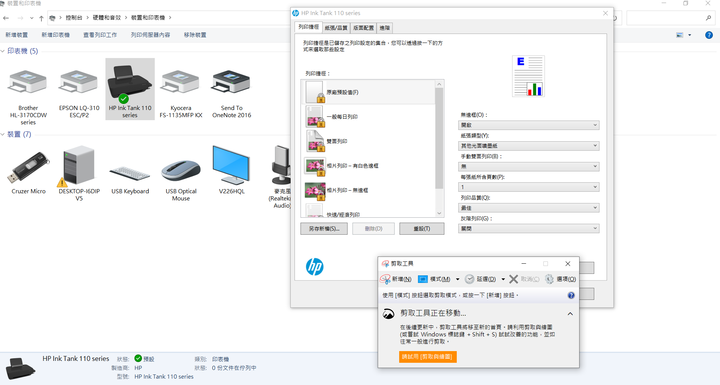Select the Factory Defaults (F) print shortcut
The height and width of the screenshot is (385, 720).
(x=368, y=92)
